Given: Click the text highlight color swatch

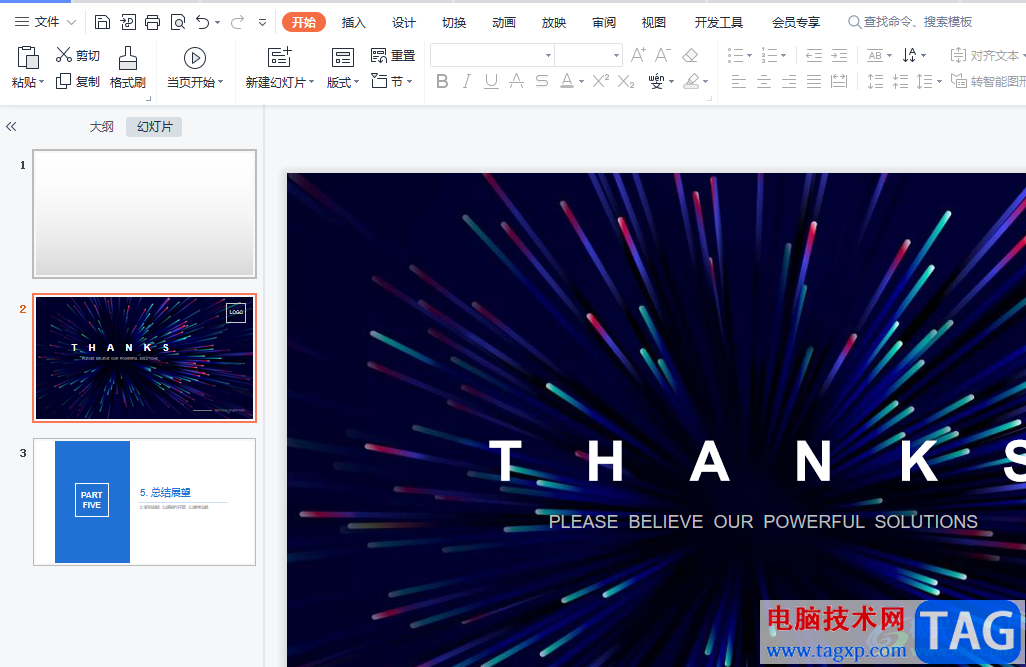Looking at the screenshot, I should [691, 81].
